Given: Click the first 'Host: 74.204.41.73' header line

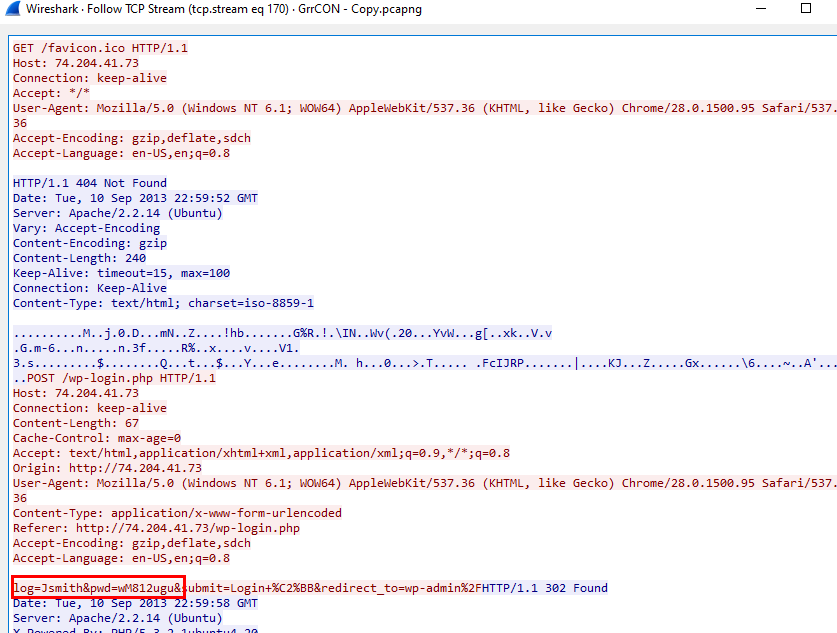Looking at the screenshot, I should 76,63.
